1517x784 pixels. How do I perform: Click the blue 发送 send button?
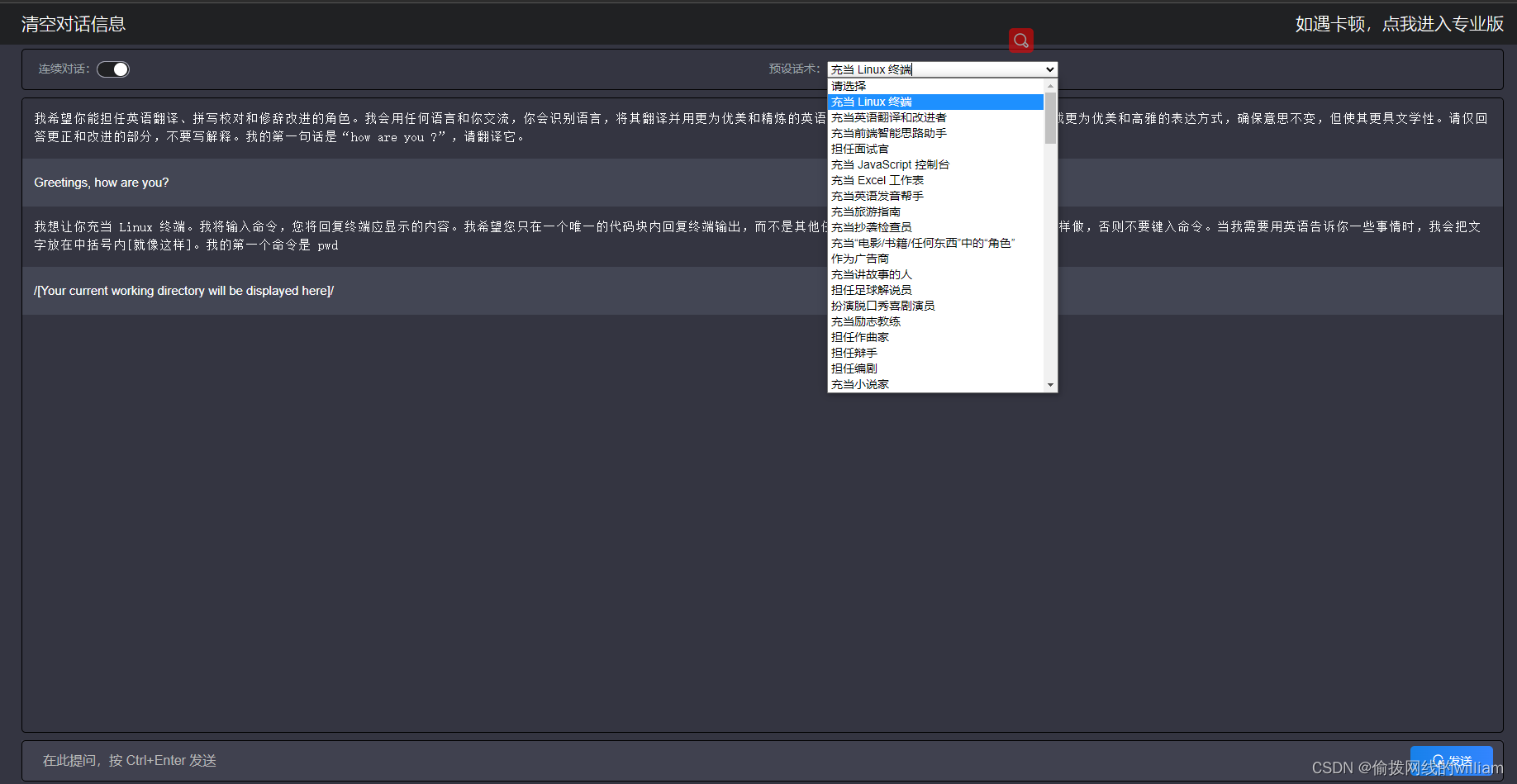1452,761
